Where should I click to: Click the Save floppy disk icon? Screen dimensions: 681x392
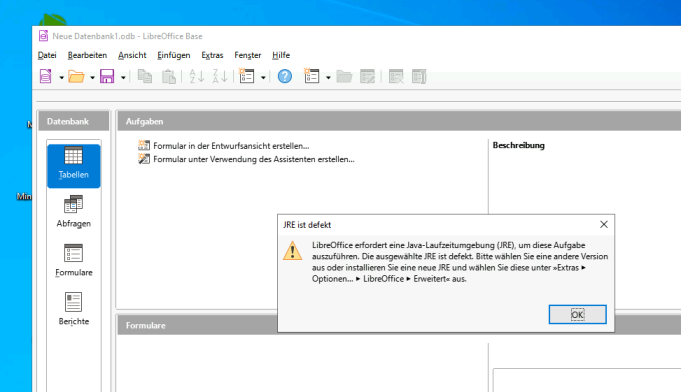pyautogui.click(x=107, y=76)
